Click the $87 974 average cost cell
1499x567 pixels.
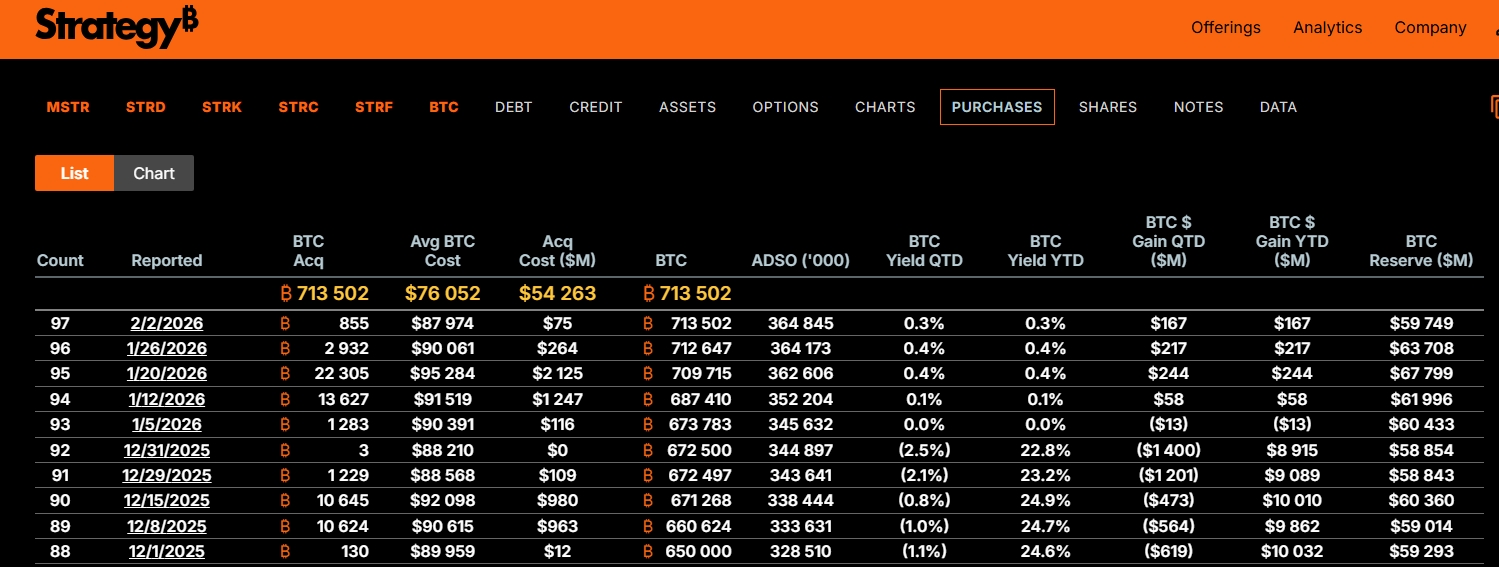tap(442, 323)
